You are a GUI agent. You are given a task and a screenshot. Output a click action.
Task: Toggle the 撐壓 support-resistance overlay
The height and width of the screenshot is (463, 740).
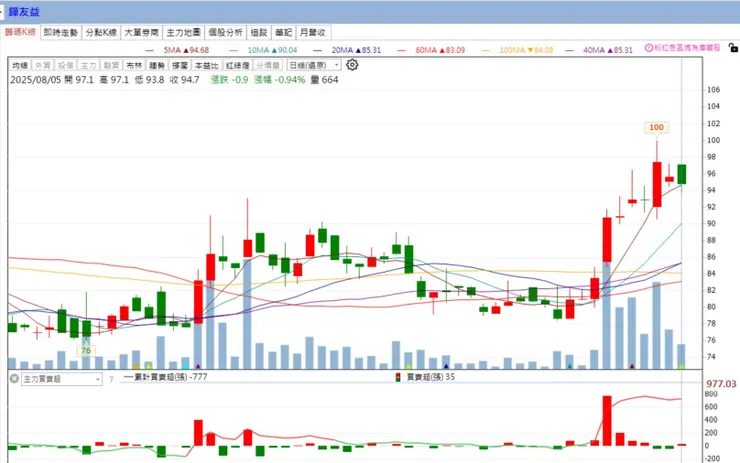pyautogui.click(x=180, y=65)
